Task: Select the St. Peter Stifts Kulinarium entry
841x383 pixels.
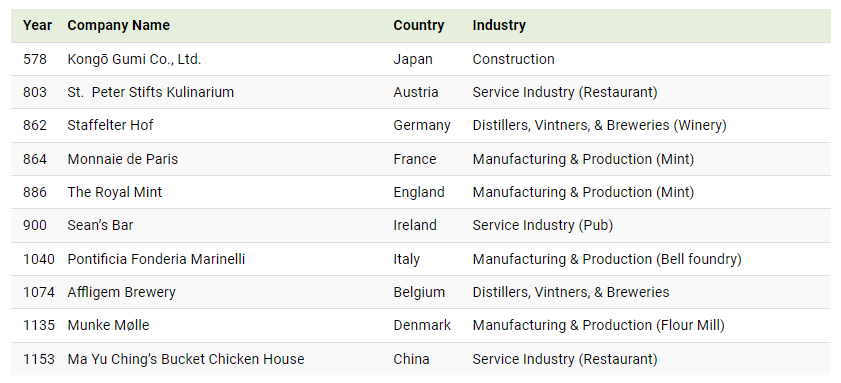Action: pyautogui.click(x=151, y=92)
